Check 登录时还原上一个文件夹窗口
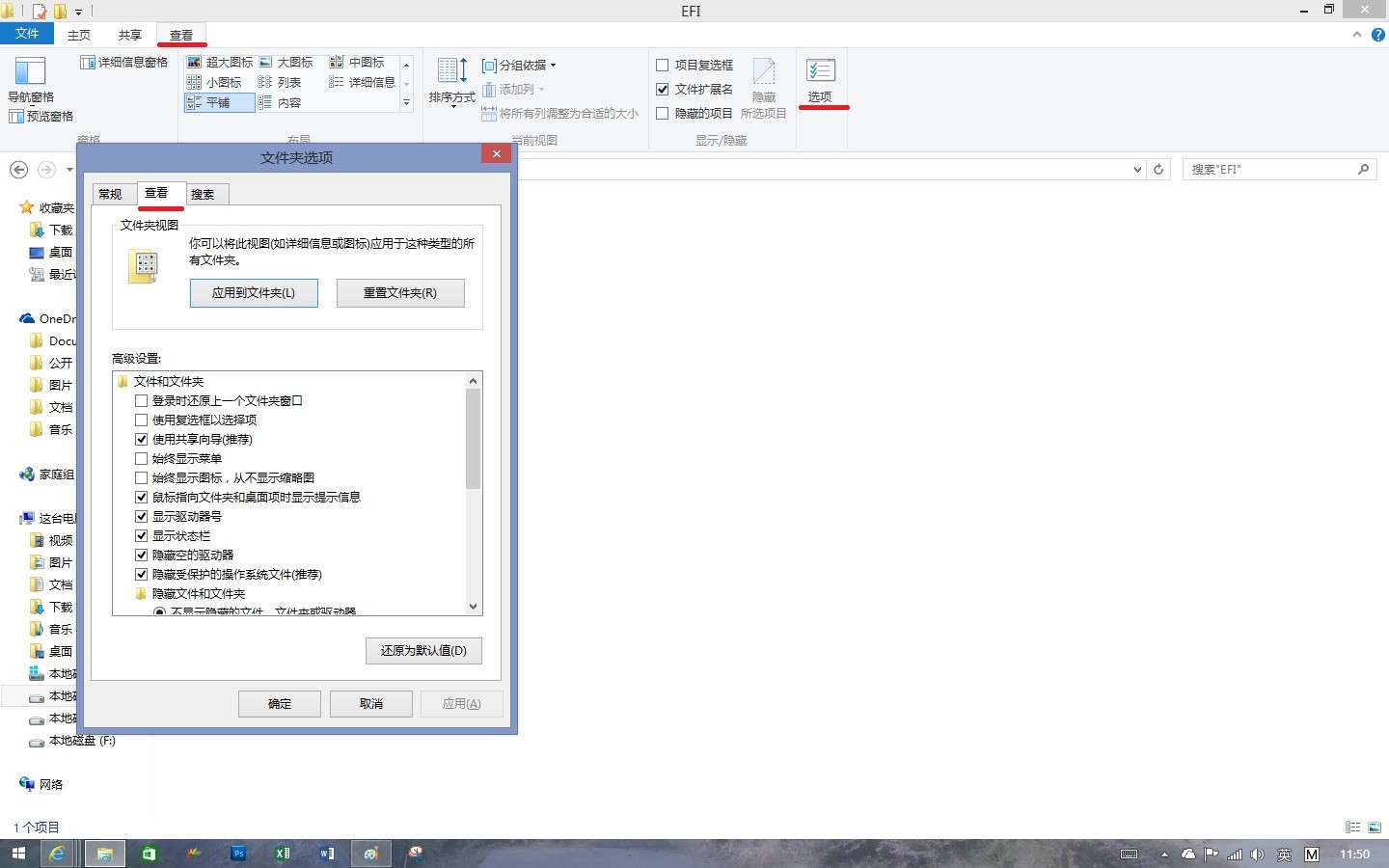 pos(142,400)
